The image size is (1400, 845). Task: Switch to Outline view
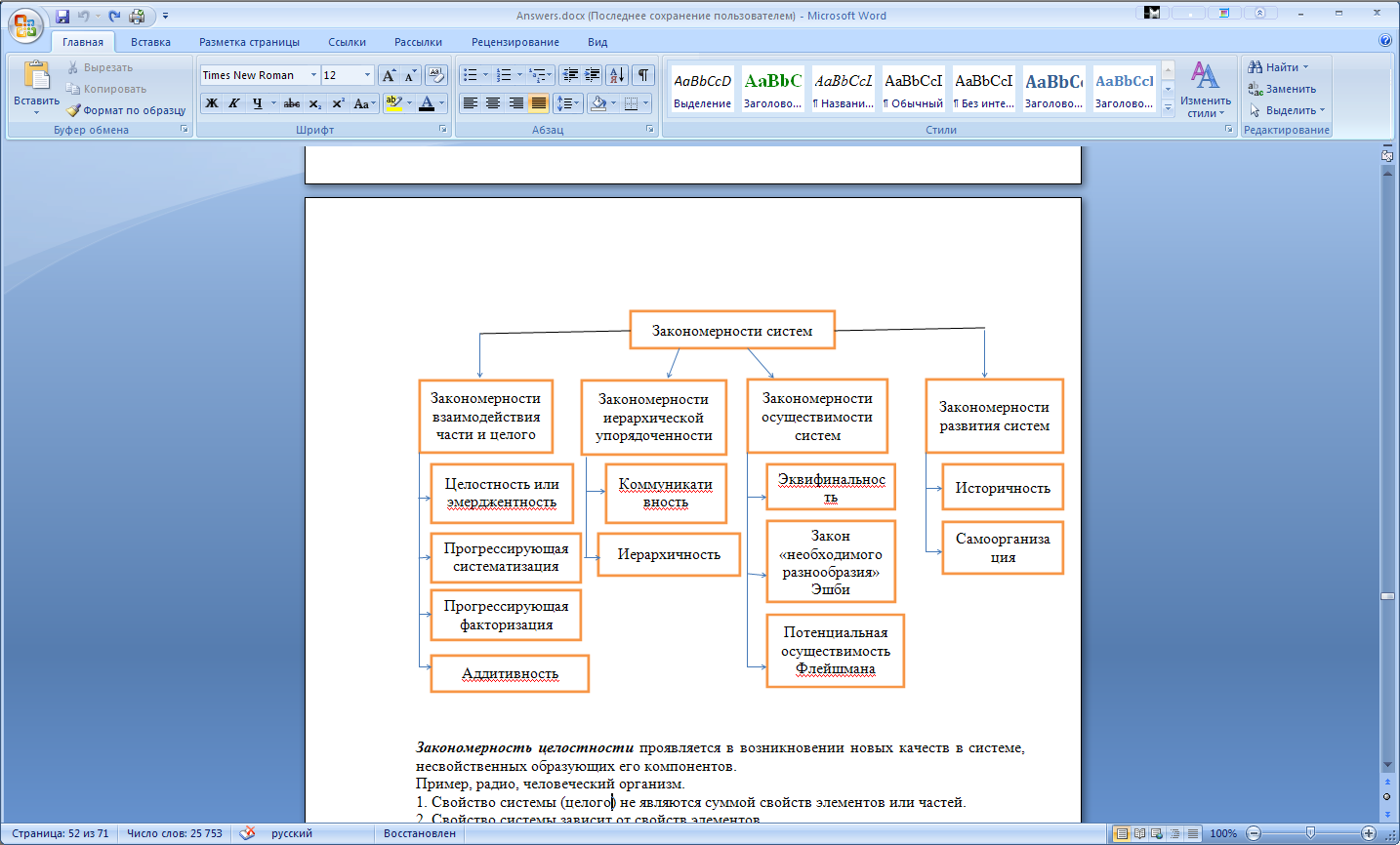pyautogui.click(x=1174, y=833)
